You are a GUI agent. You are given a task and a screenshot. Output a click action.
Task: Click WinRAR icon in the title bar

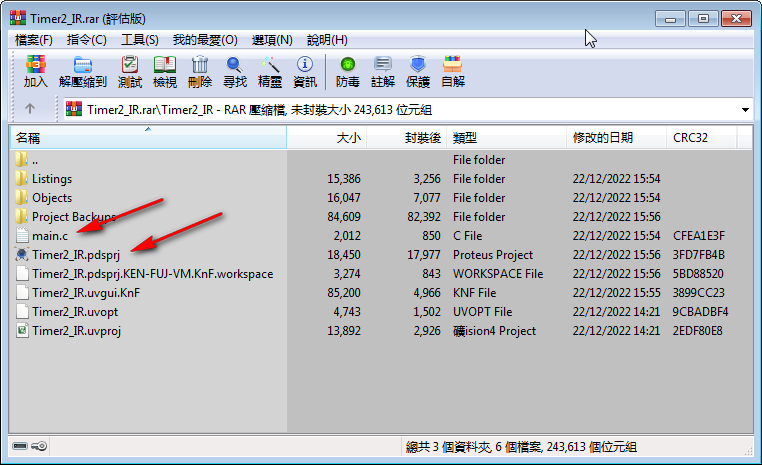[x=18, y=18]
